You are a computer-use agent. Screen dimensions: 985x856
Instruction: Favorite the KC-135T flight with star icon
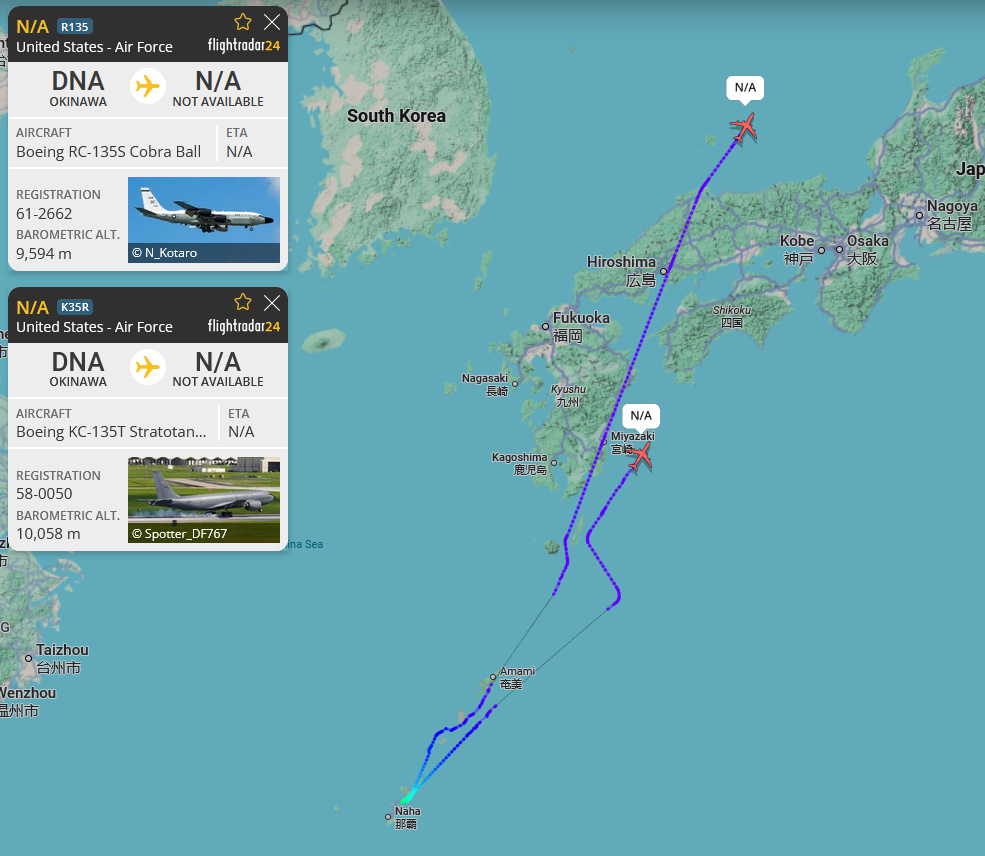point(242,303)
